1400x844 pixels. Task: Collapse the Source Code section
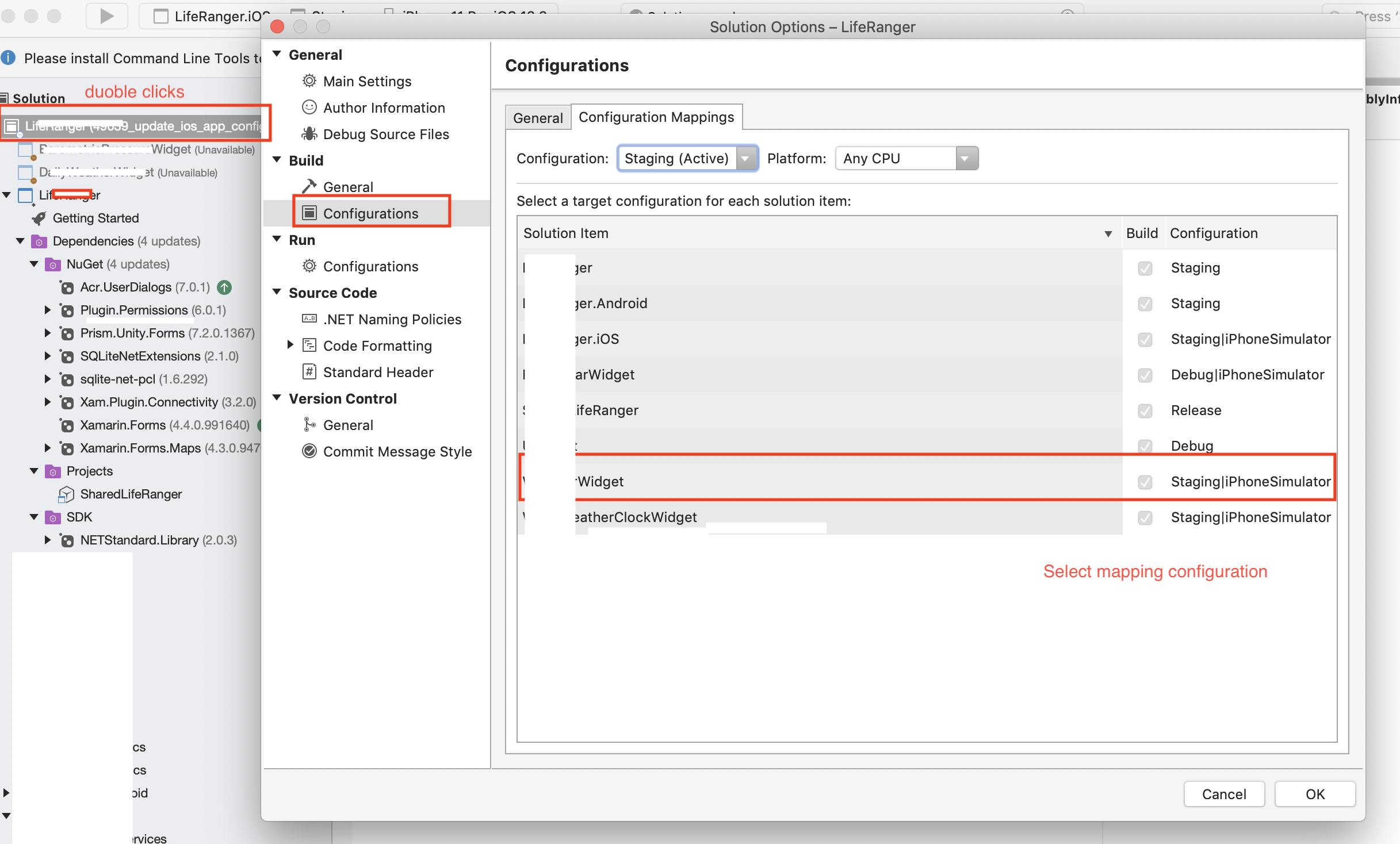click(277, 292)
